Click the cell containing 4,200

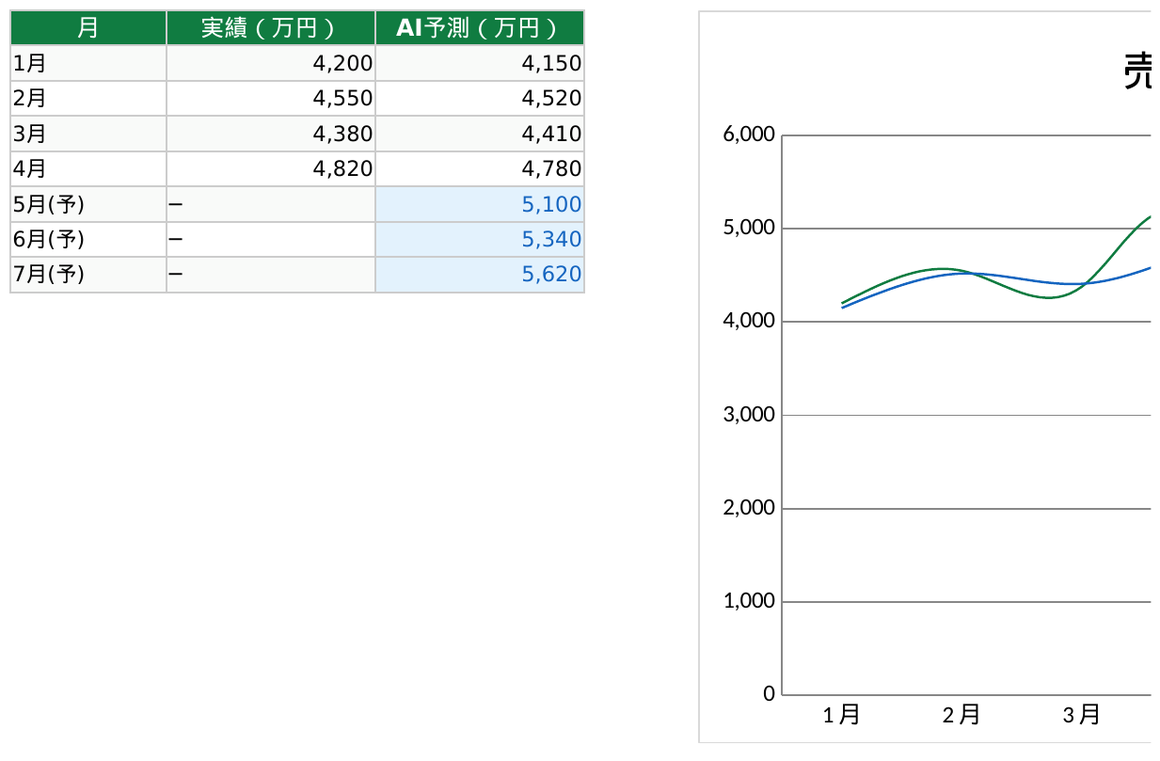click(270, 64)
